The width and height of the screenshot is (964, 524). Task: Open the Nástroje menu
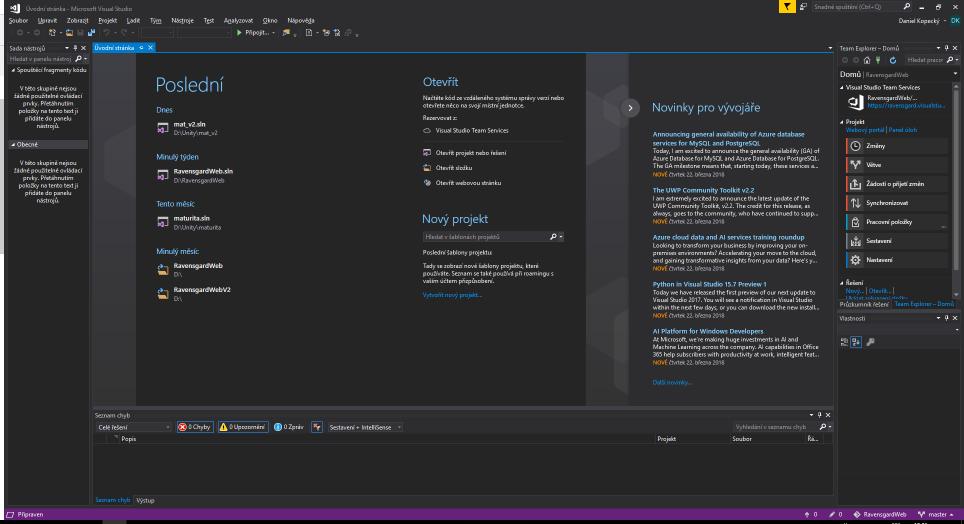[x=182, y=20]
